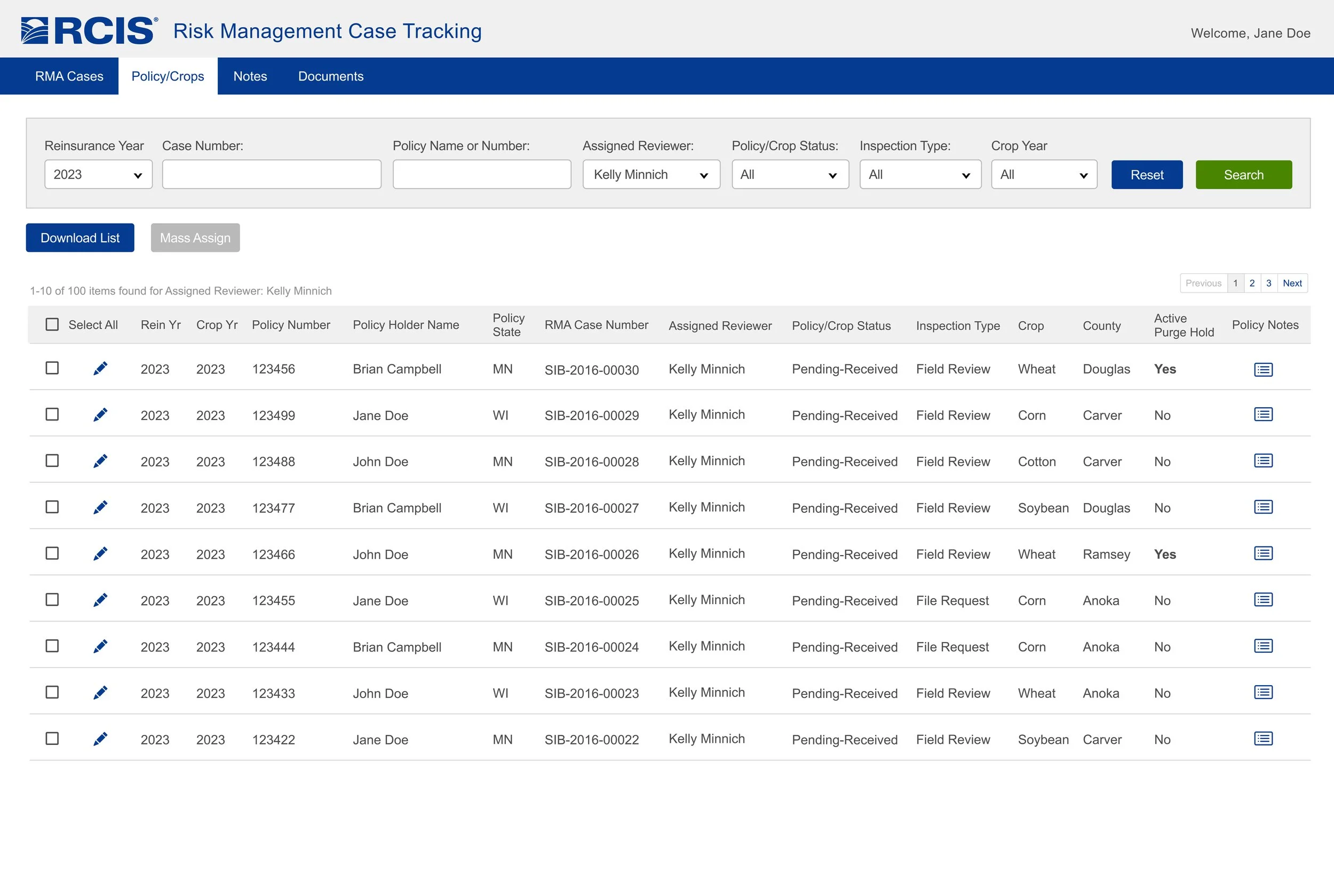Open the Documents tab
Image resolution: width=1334 pixels, height=896 pixels.
[x=330, y=76]
